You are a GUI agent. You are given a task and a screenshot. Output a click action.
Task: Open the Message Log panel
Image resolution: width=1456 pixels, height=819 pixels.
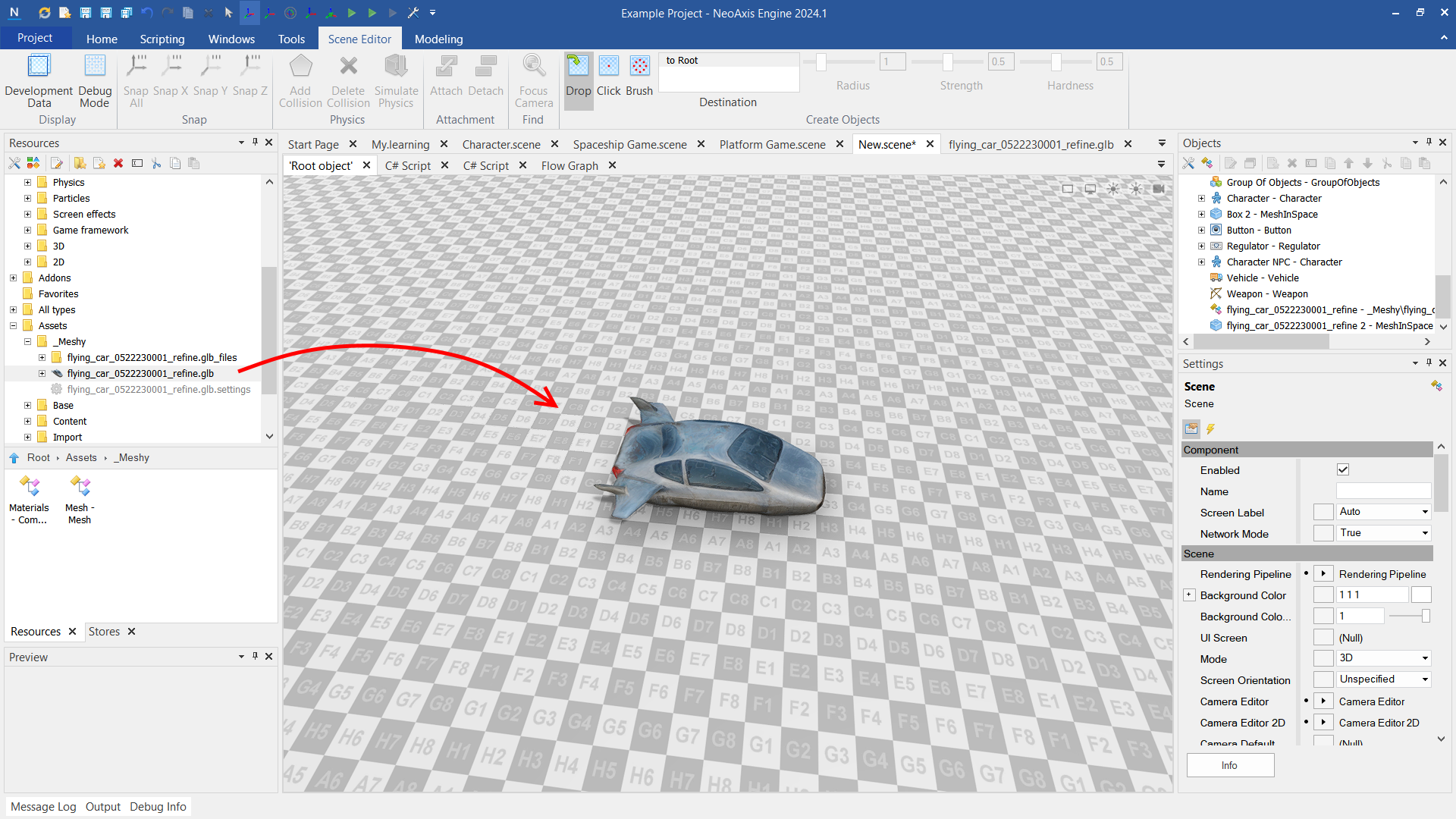[x=43, y=807]
